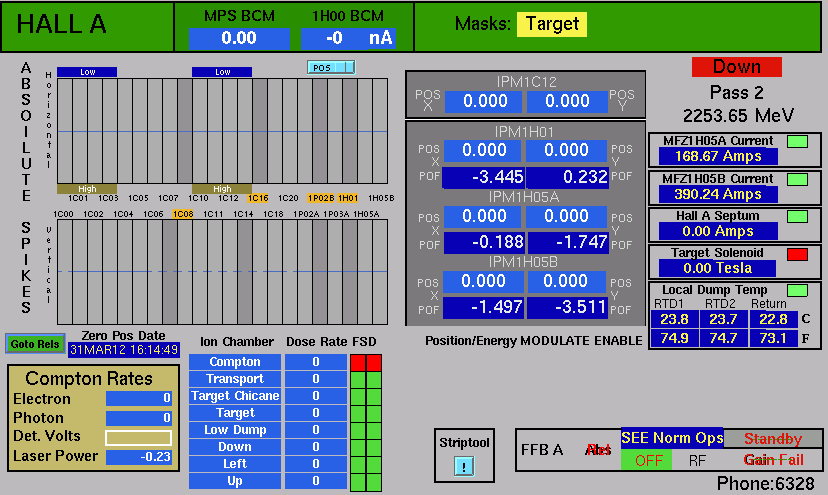Click IPM1H05B POF X value -1.497
828x495 pixels.
tap(483, 307)
